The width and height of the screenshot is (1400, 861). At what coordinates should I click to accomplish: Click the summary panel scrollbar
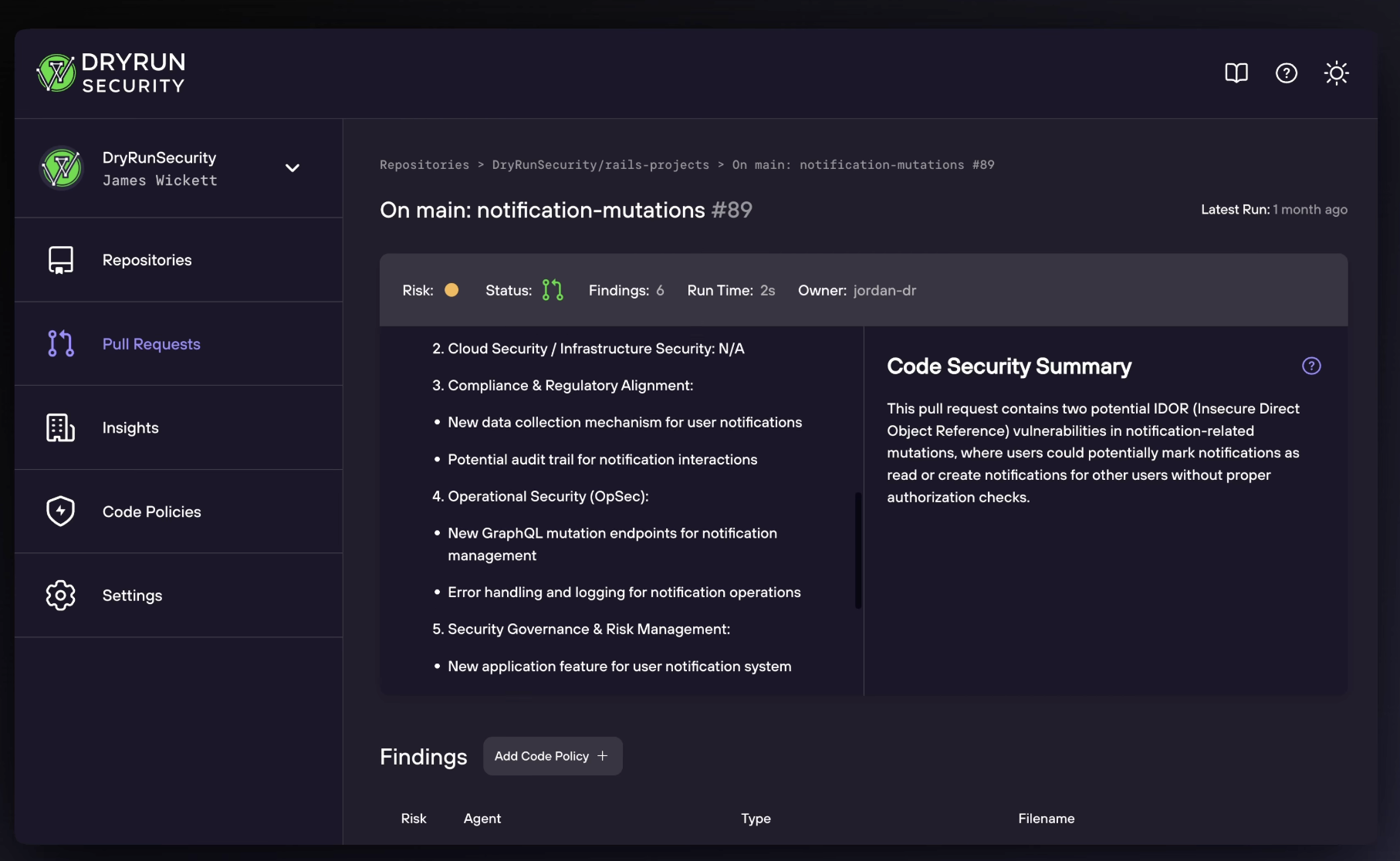[x=857, y=550]
